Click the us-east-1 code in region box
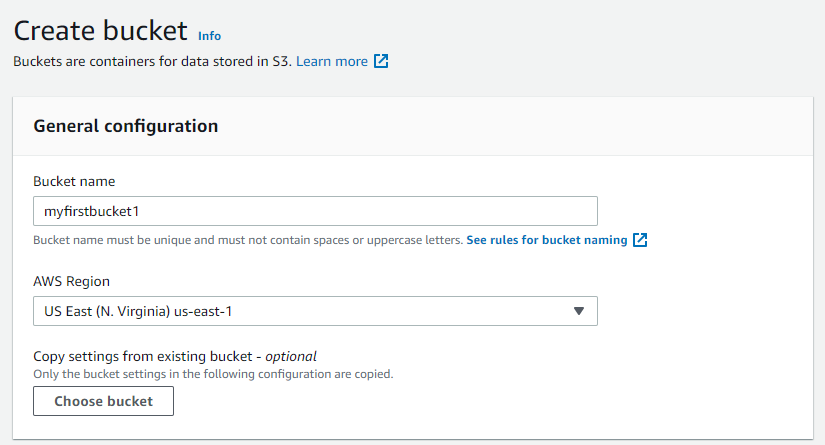 point(203,311)
